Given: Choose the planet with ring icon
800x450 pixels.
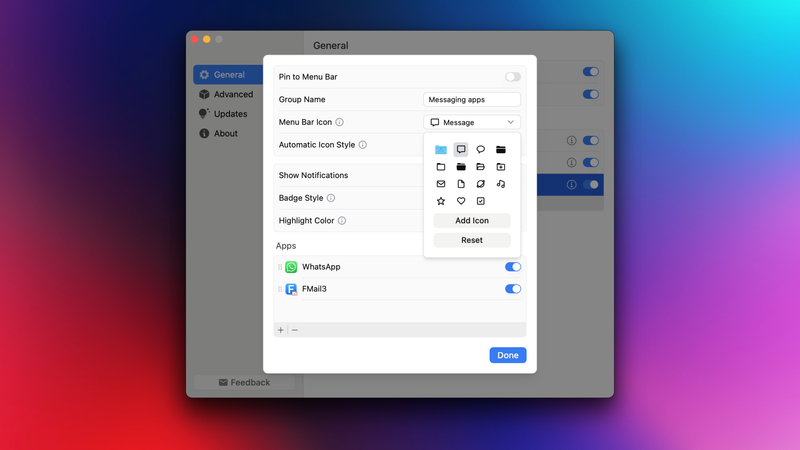Looking at the screenshot, I should coord(481,184).
